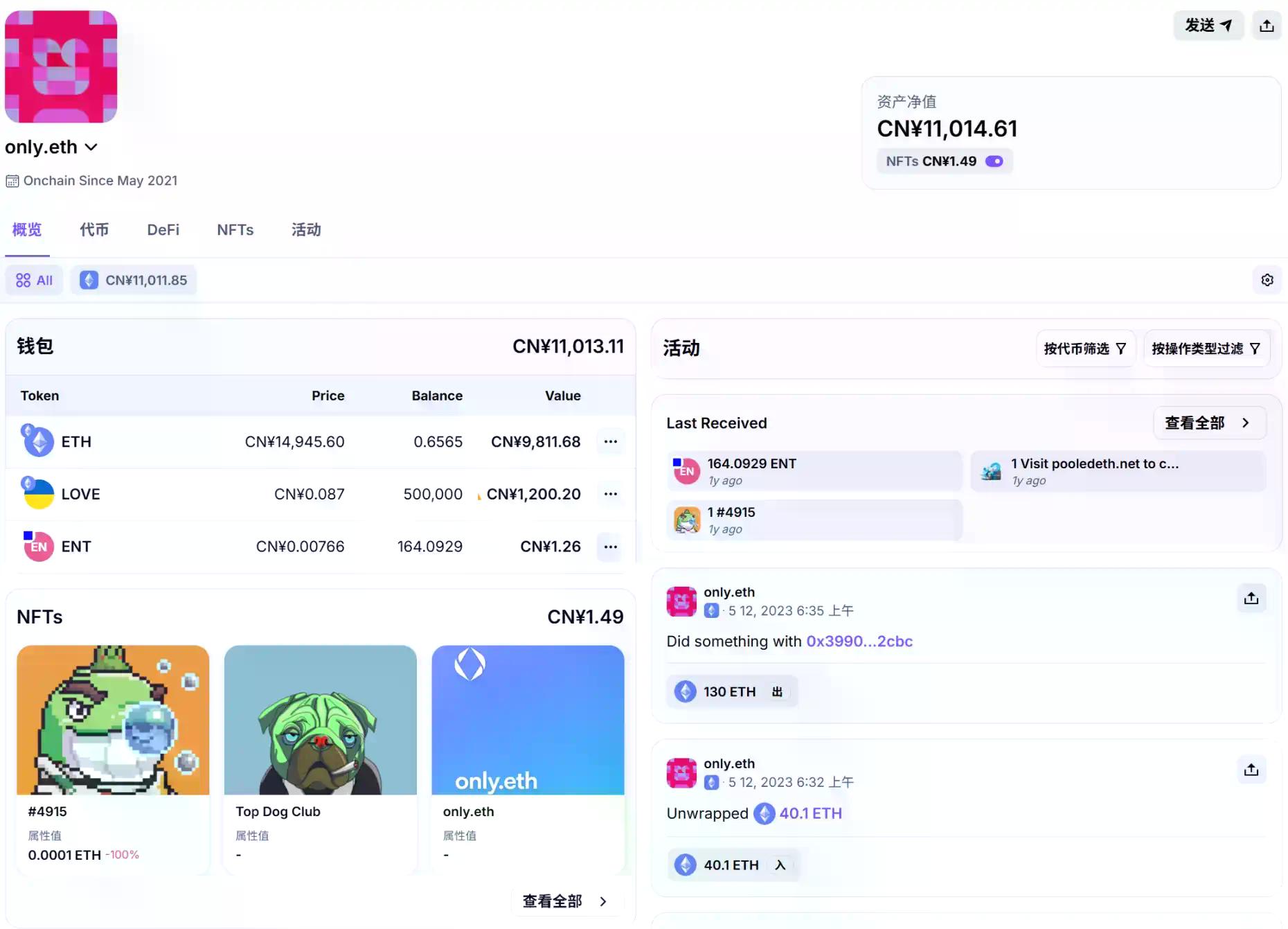Open the three-dot menu on the ETH row
This screenshot has height=929, width=1288.
tap(610, 441)
